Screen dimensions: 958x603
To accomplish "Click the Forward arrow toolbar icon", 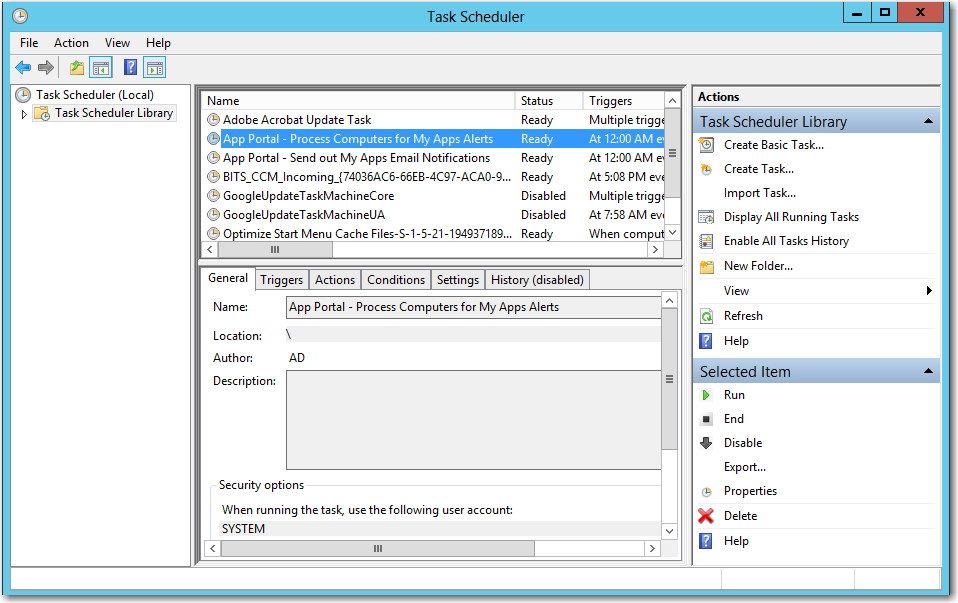I will click(x=46, y=67).
